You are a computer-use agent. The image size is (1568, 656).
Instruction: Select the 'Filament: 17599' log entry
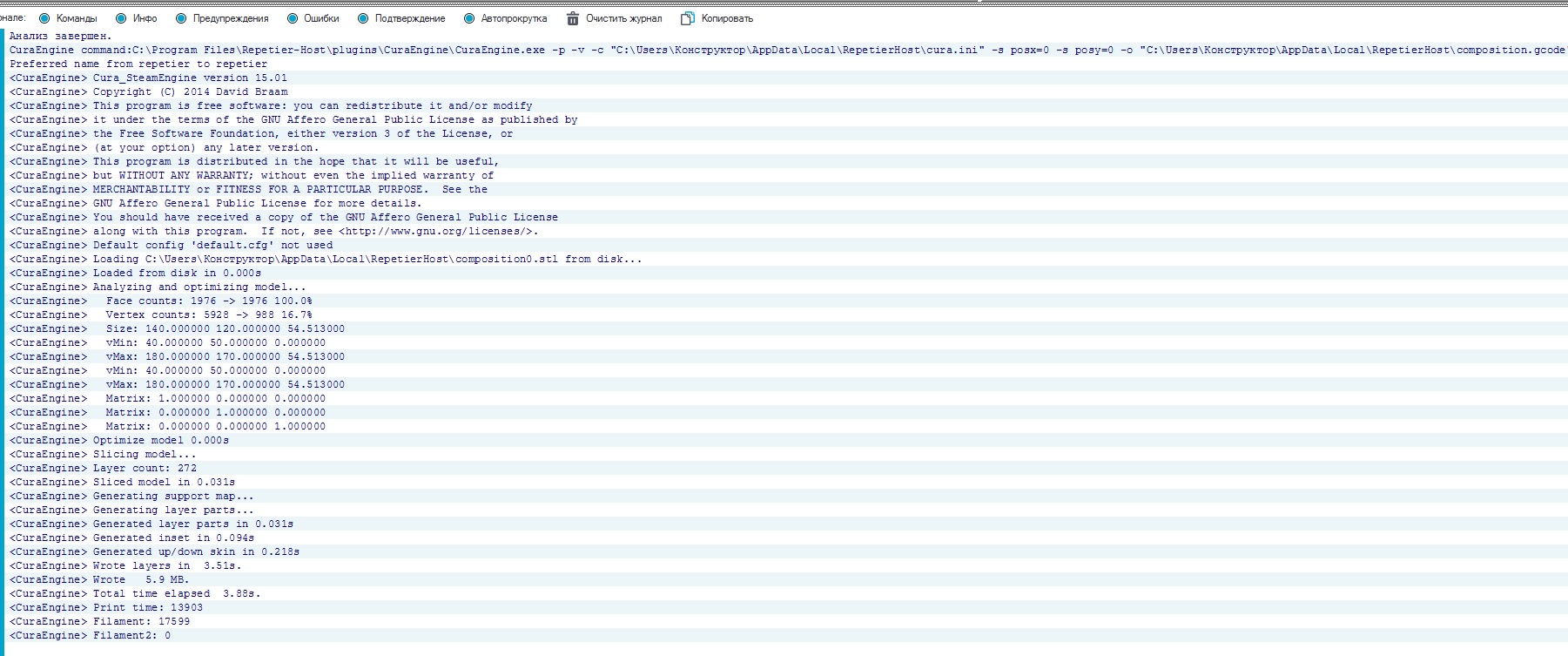(141, 622)
